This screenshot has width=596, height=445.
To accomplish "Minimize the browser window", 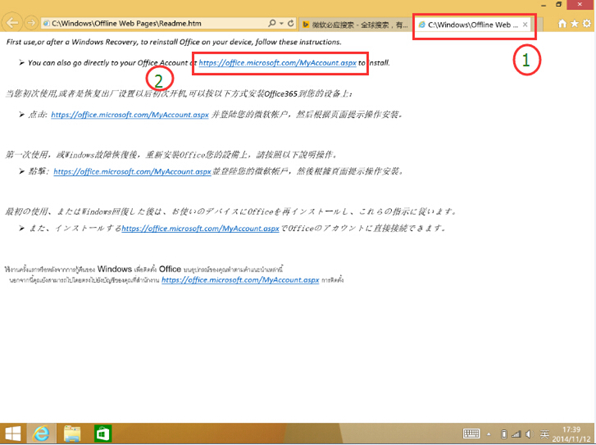I will click(x=544, y=5).
